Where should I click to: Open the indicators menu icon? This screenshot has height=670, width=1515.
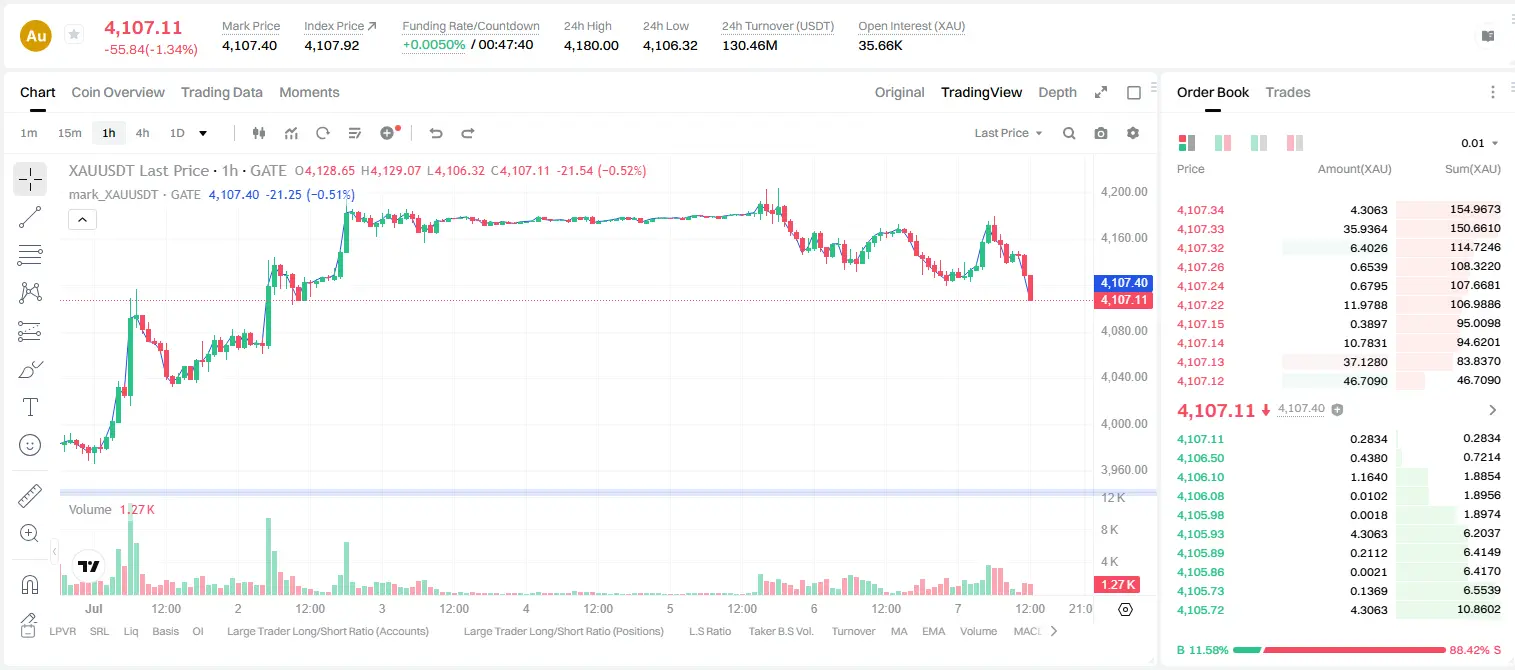291,133
